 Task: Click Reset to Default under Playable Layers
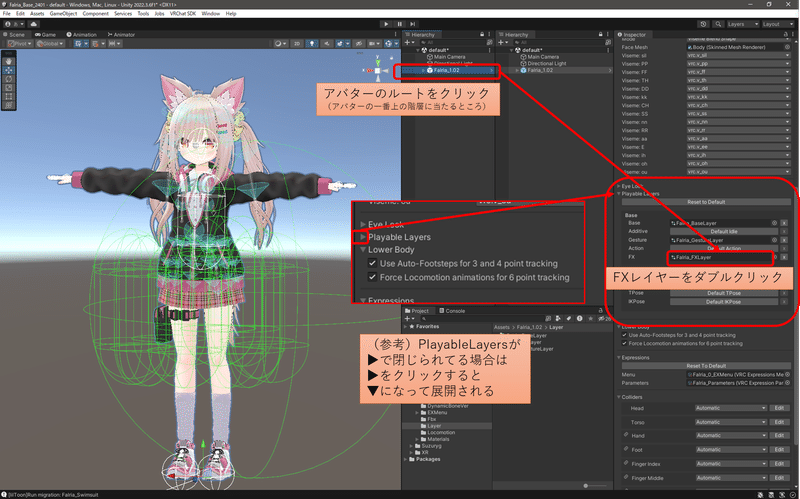(706, 202)
